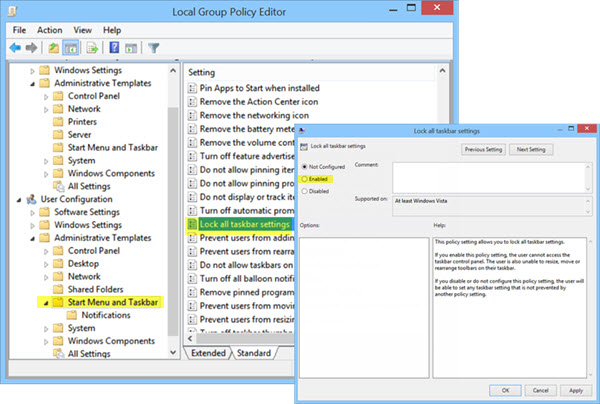The image size is (600, 404).
Task: Click the Show/Hide Action Pane icon
Action: click(x=131, y=48)
